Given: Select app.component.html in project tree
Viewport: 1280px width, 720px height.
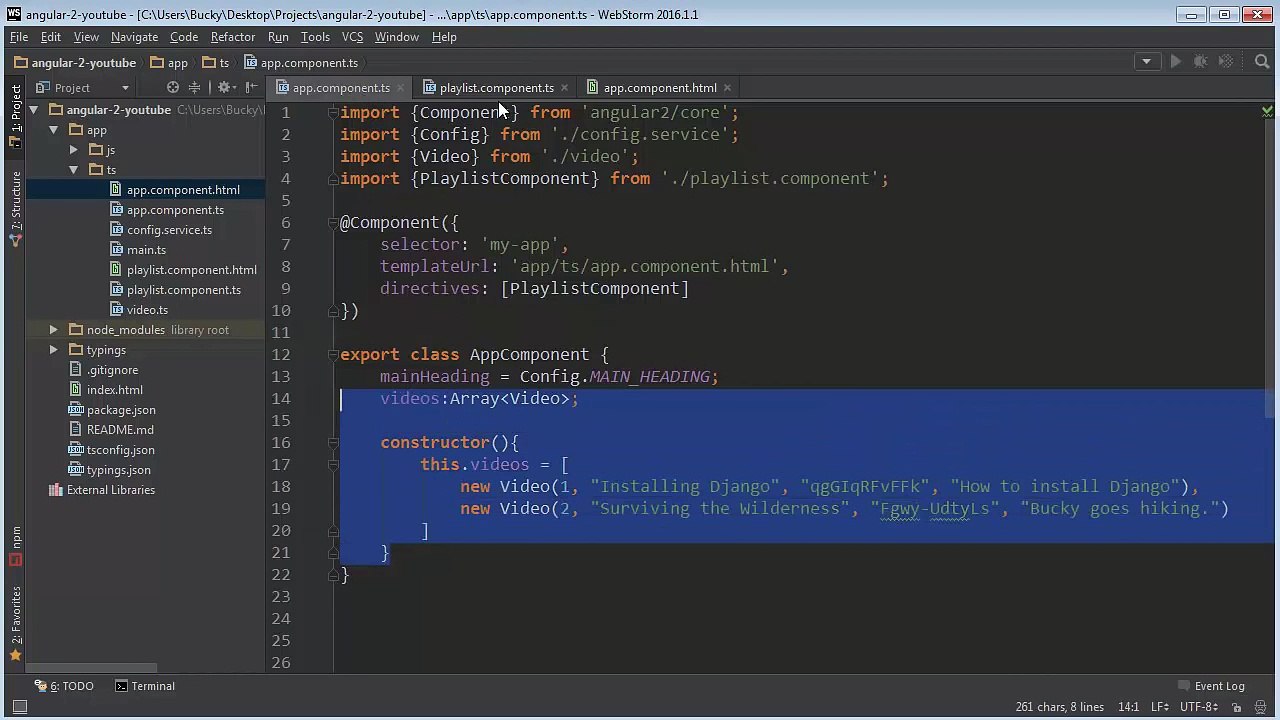Looking at the screenshot, I should click(183, 190).
